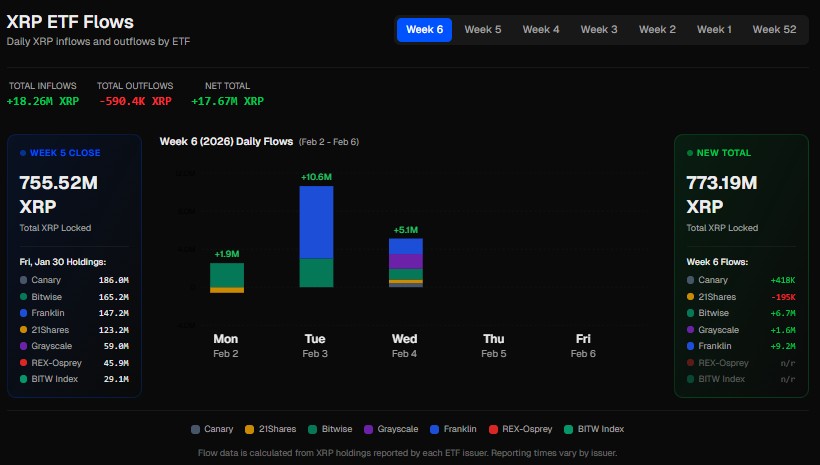820x465 pixels.
Task: Click the 773.19M XRP new total figure
Action: (x=722, y=195)
